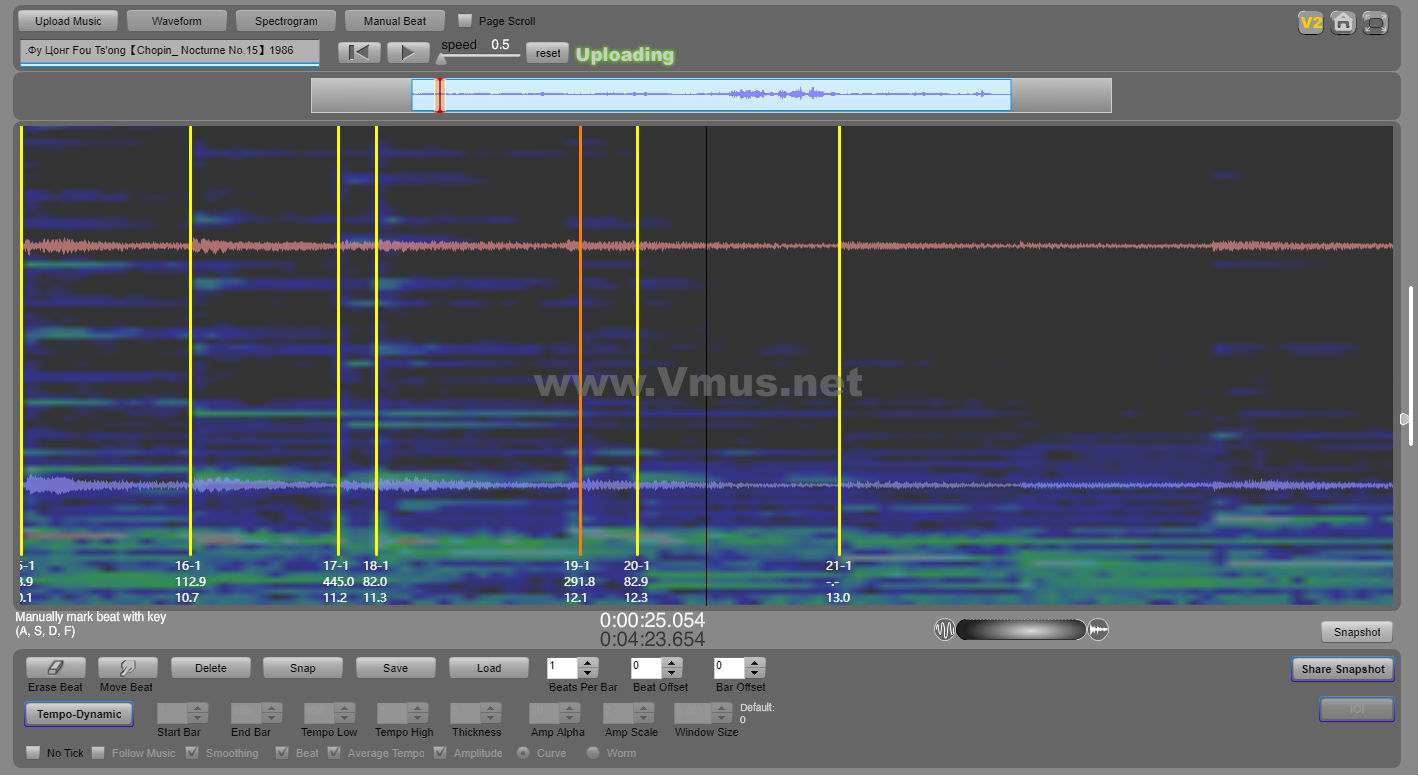Click the speed slider track
Viewport: 1418px width, 775px height.
(x=480, y=57)
